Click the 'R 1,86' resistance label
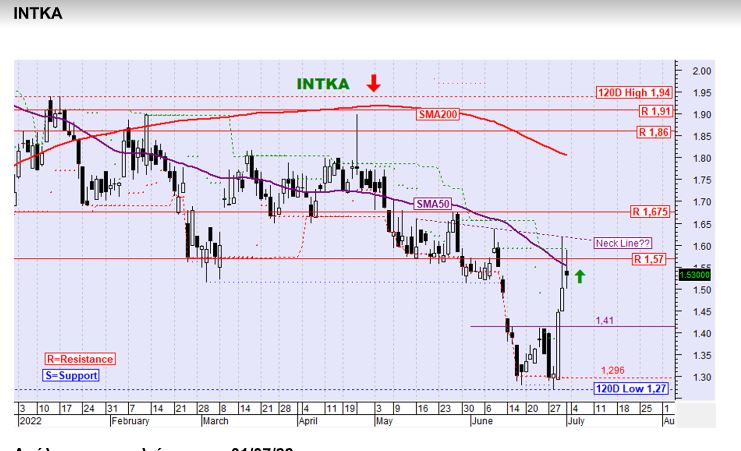 coord(654,132)
